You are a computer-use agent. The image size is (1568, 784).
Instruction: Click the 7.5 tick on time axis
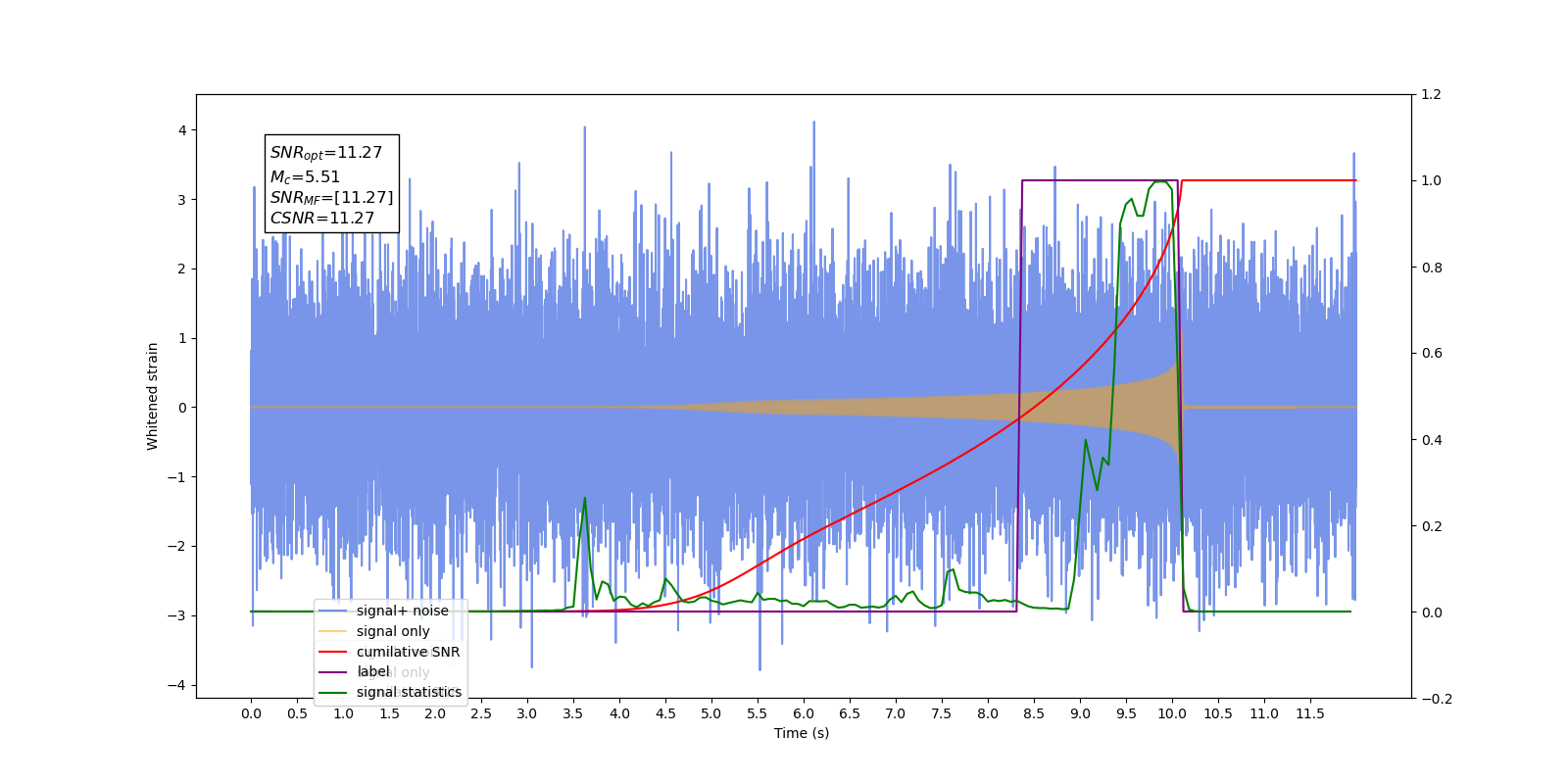[x=942, y=713]
